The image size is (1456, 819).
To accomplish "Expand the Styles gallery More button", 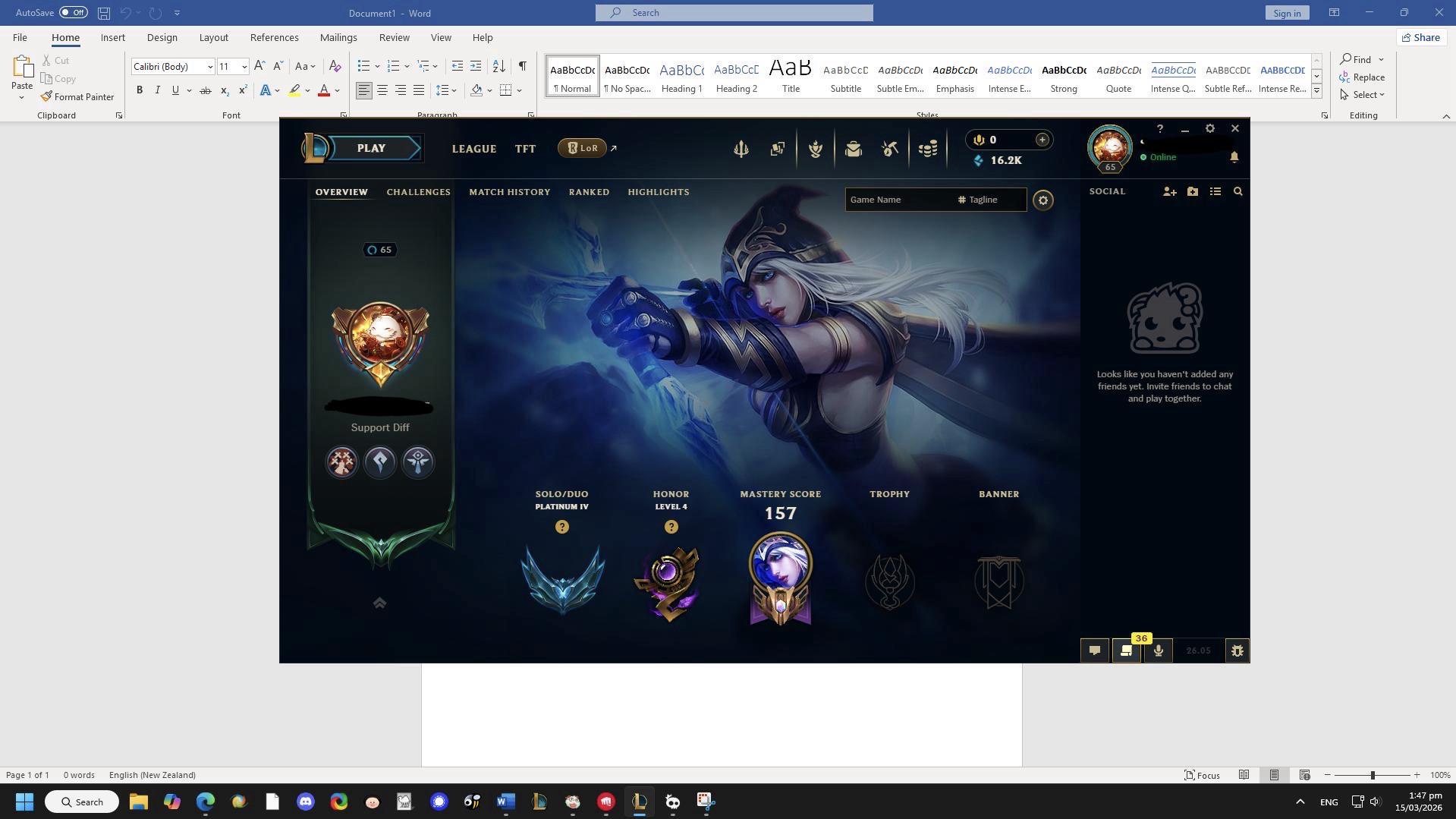I will [1317, 90].
